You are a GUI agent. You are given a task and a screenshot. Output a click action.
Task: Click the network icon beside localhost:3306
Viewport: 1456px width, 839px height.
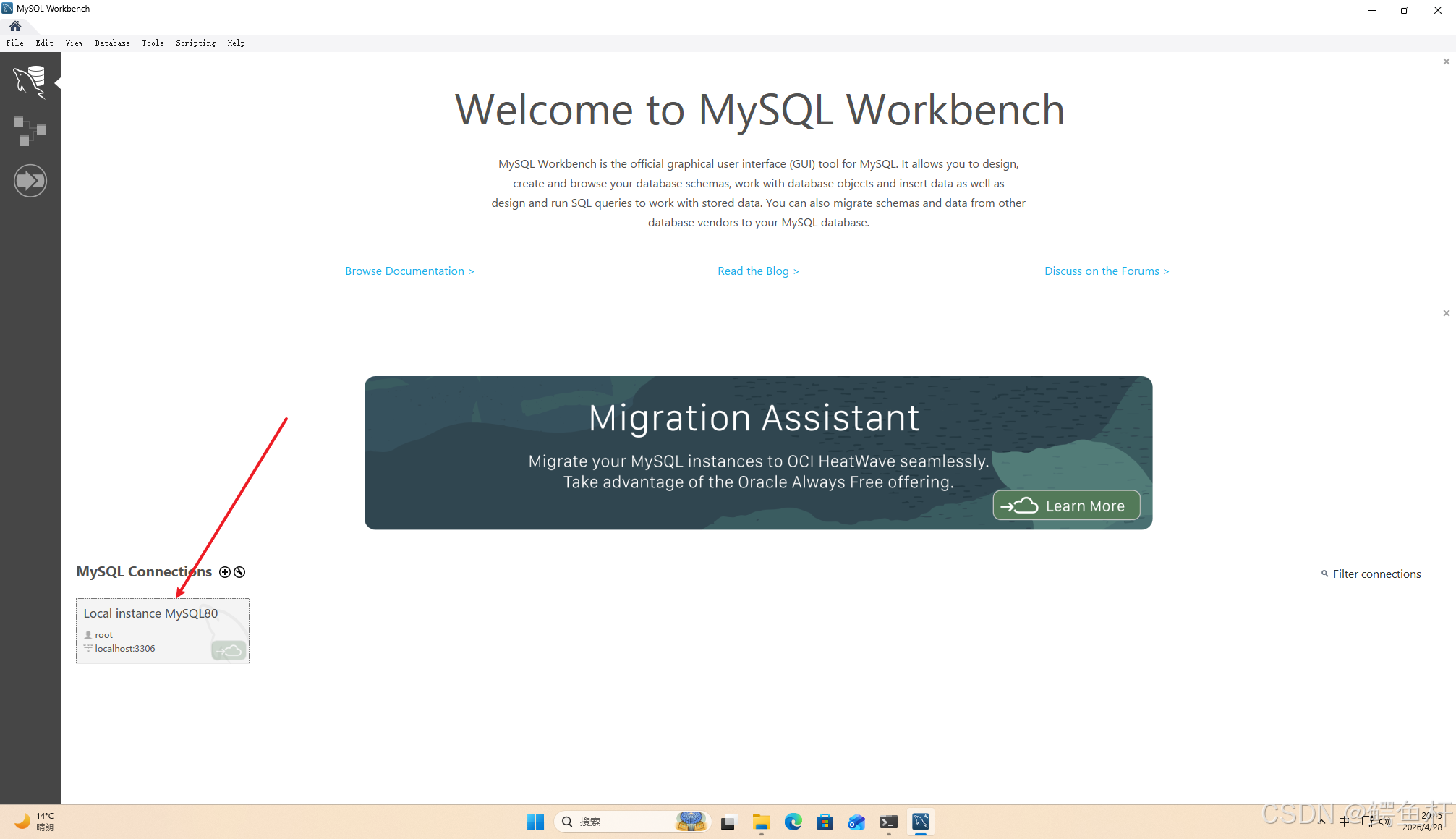click(x=88, y=648)
